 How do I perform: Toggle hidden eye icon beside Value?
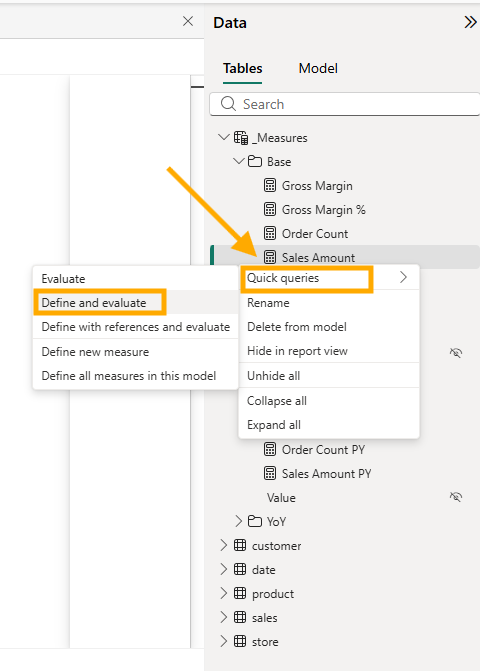click(456, 497)
